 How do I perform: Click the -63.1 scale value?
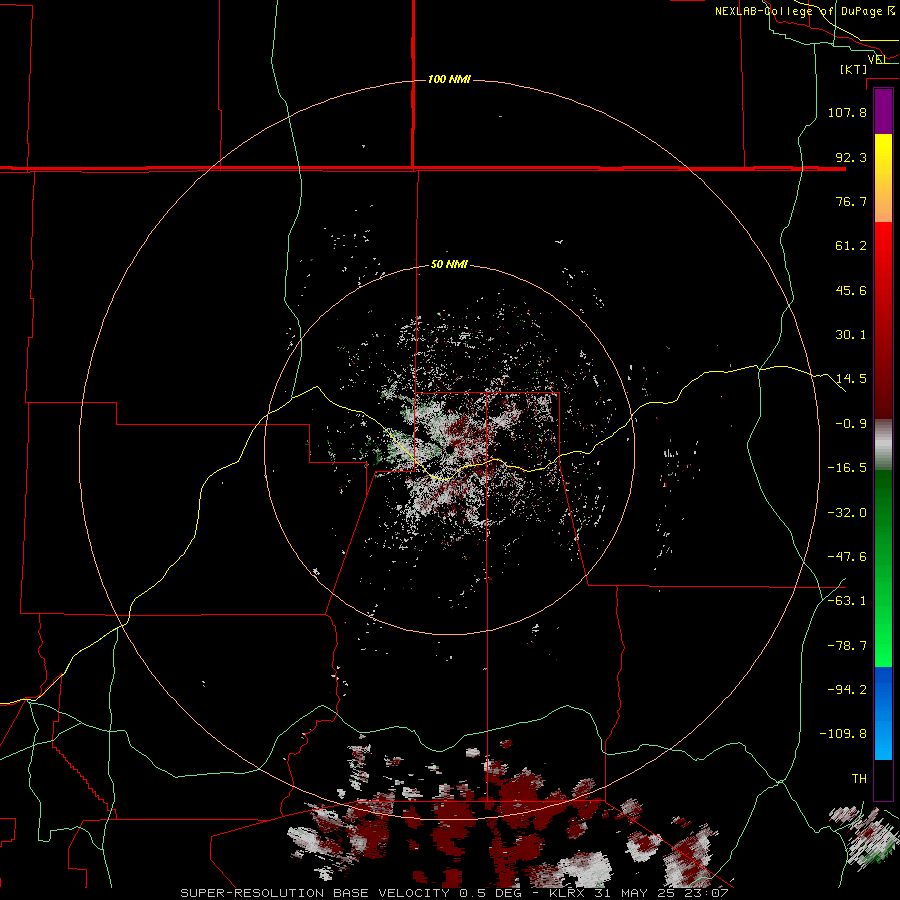847,601
